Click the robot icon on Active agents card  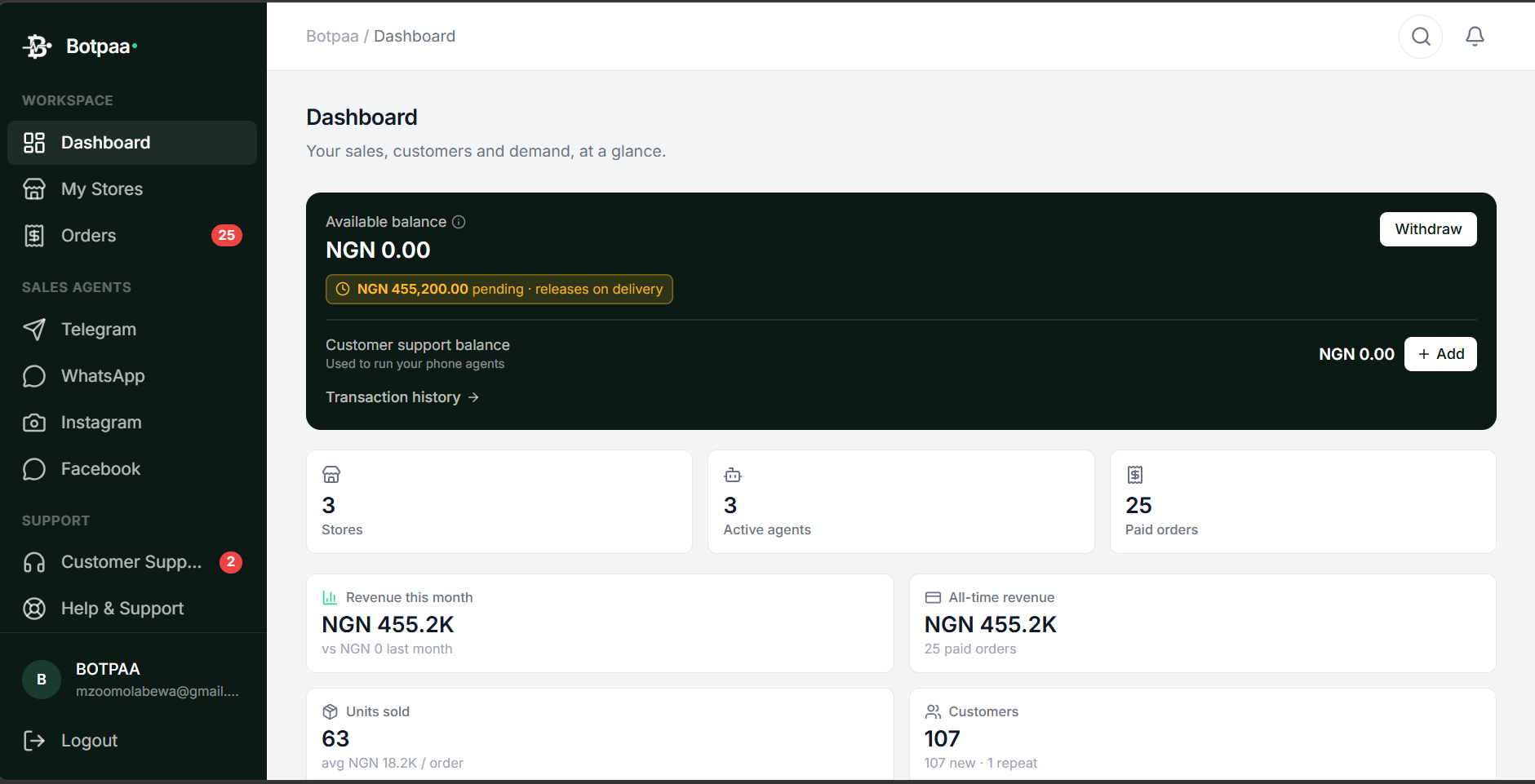tap(733, 475)
